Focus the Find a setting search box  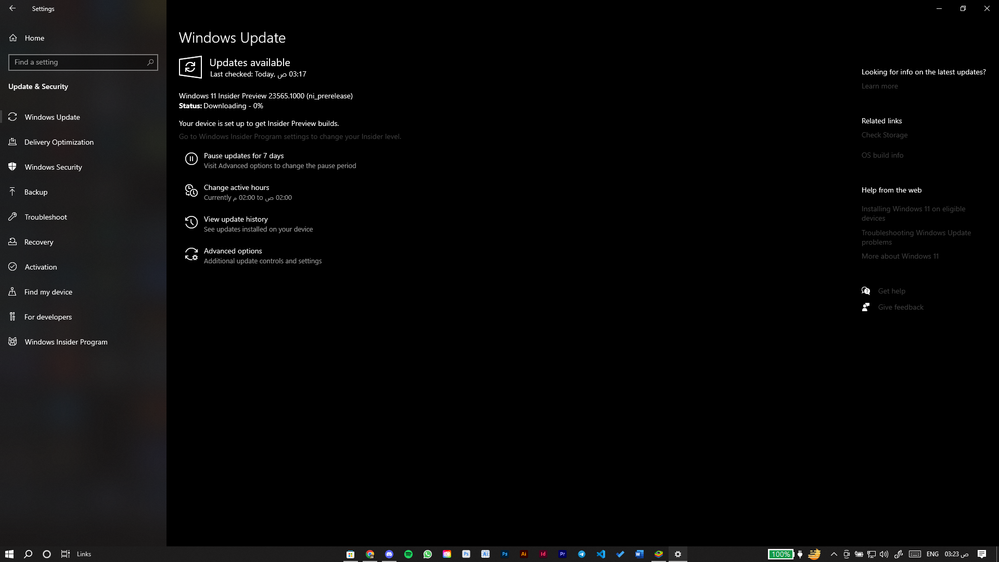[x=83, y=62]
